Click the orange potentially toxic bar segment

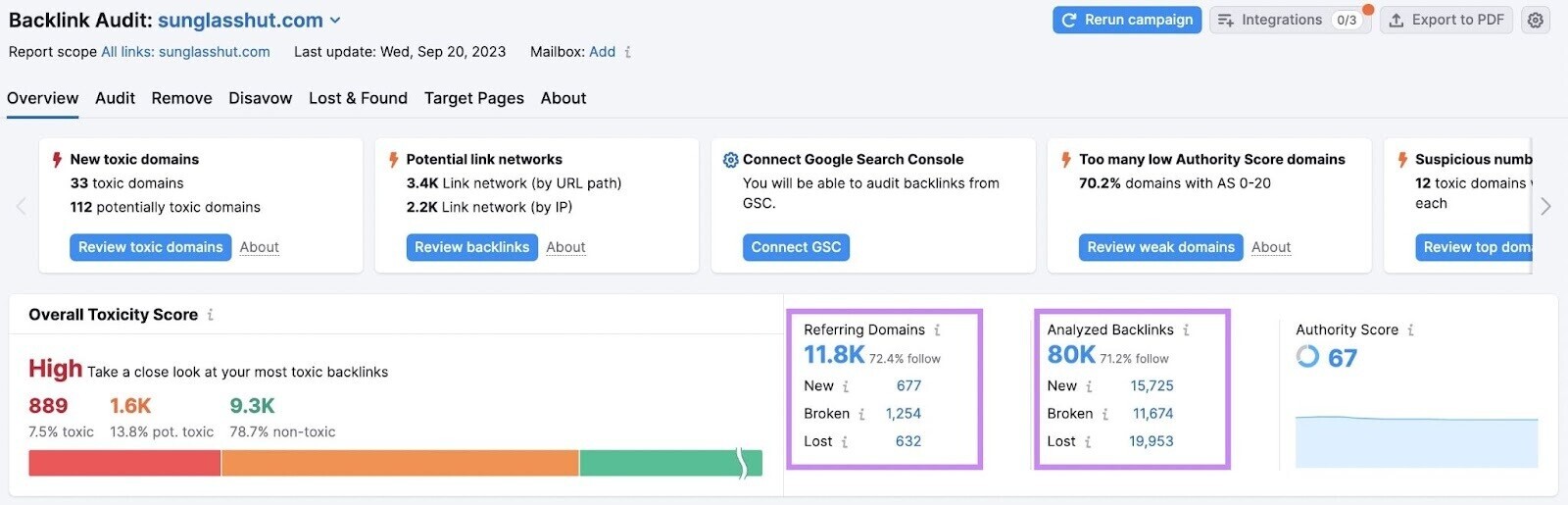[400, 463]
